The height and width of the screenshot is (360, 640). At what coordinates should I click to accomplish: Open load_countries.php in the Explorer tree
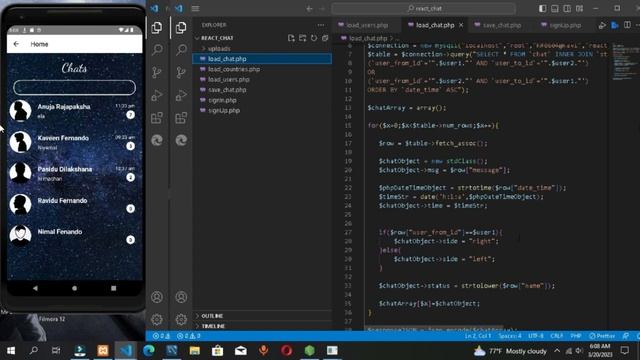[262, 69]
